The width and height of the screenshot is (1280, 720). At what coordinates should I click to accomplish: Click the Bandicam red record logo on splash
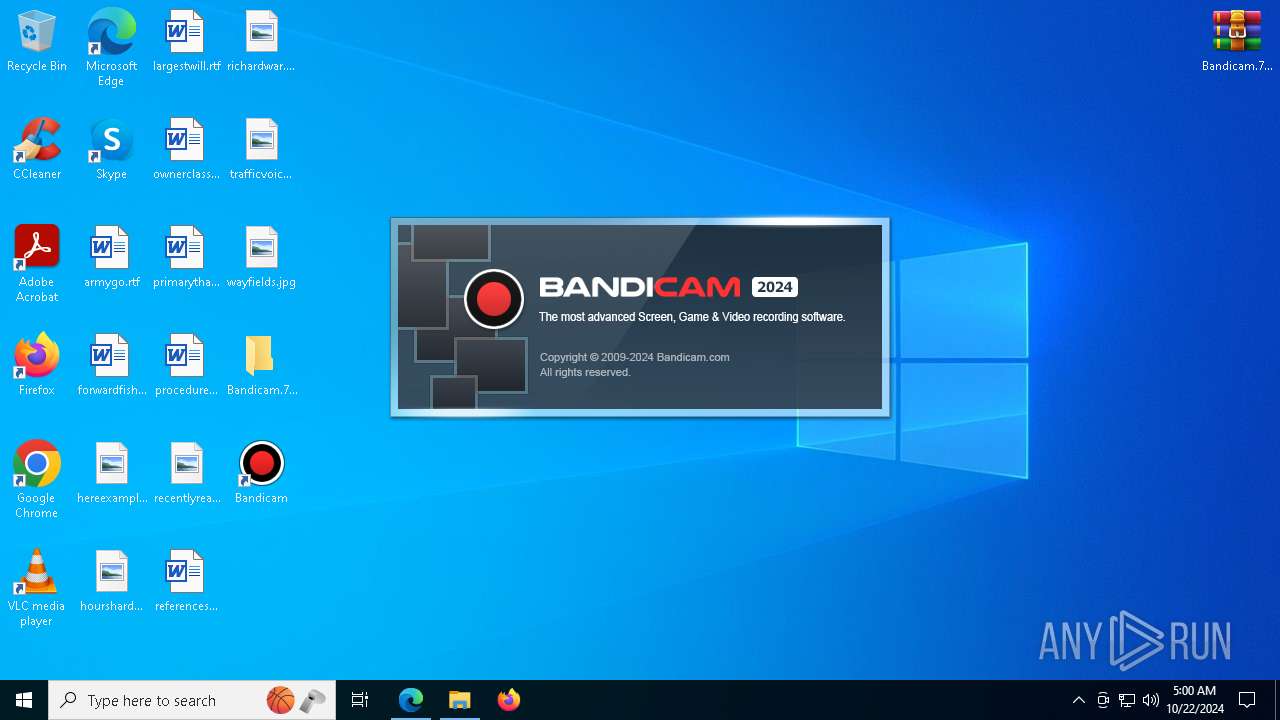coord(494,299)
